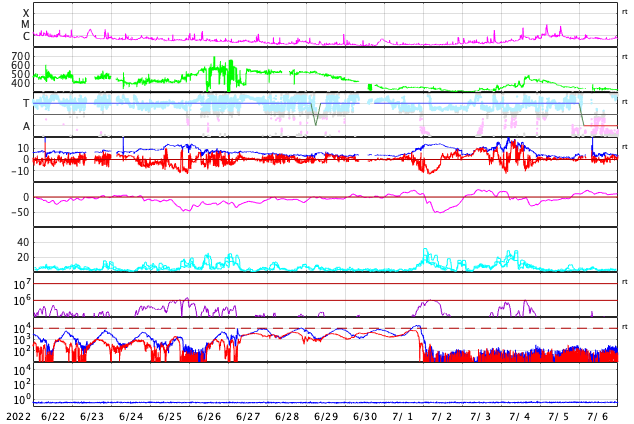This screenshot has height=424, width=634.
Task: Select the 7/ 6 date label
Action: pos(598,417)
